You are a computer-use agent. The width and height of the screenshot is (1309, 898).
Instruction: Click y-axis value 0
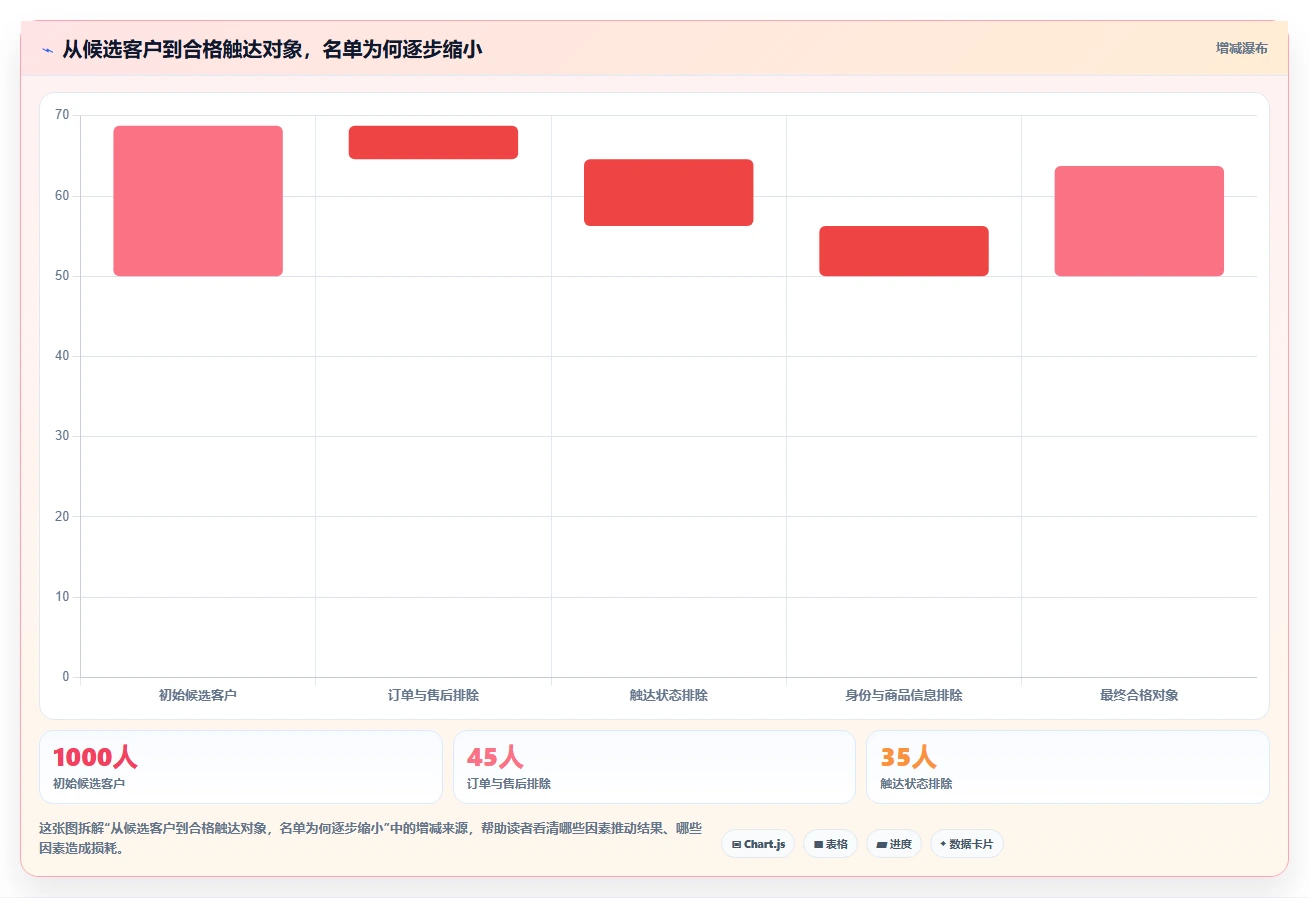tap(66, 677)
